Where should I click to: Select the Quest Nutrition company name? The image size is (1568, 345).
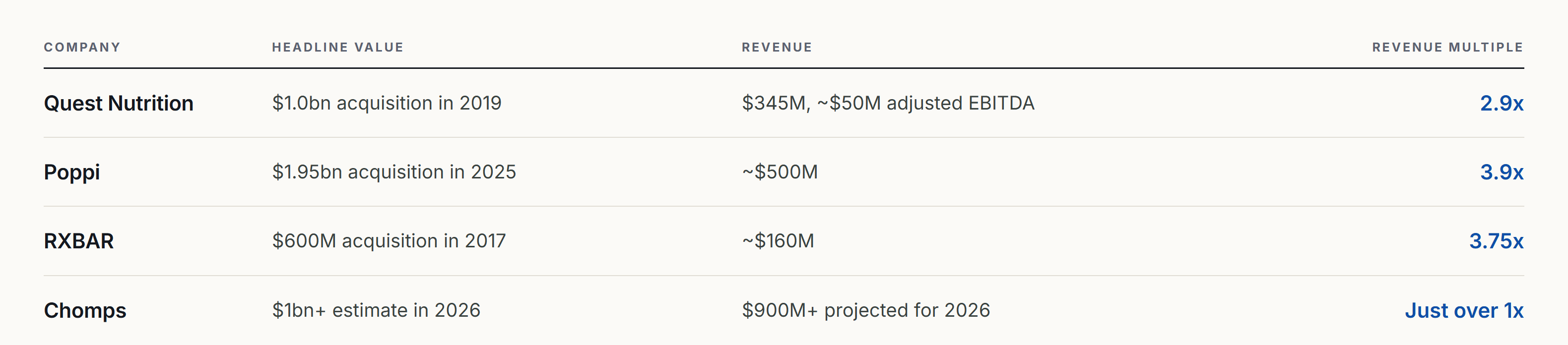click(x=119, y=104)
